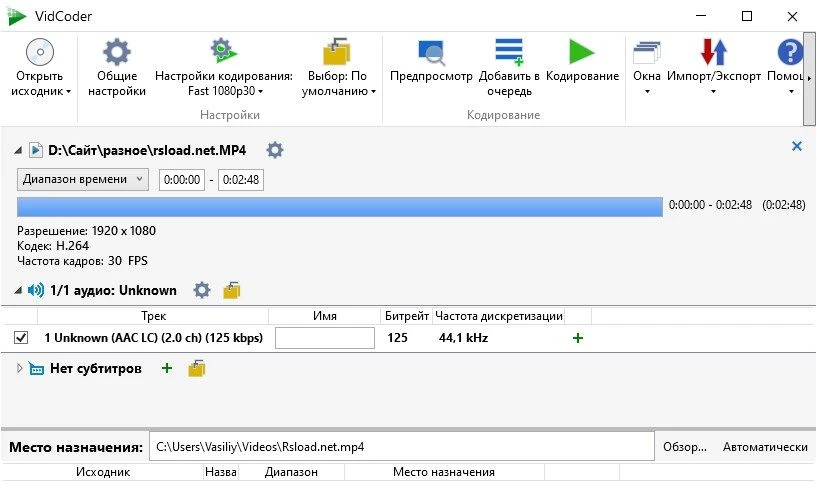
Task: Click the Browse destination button
Action: [684, 447]
